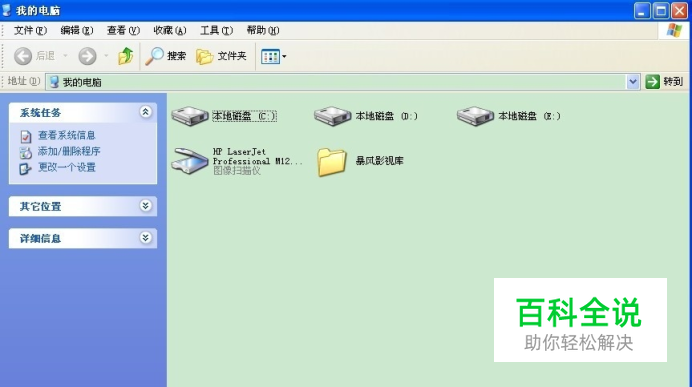The height and width of the screenshot is (387, 692).
Task: Open the Views dropdown arrow
Action: tap(284, 56)
